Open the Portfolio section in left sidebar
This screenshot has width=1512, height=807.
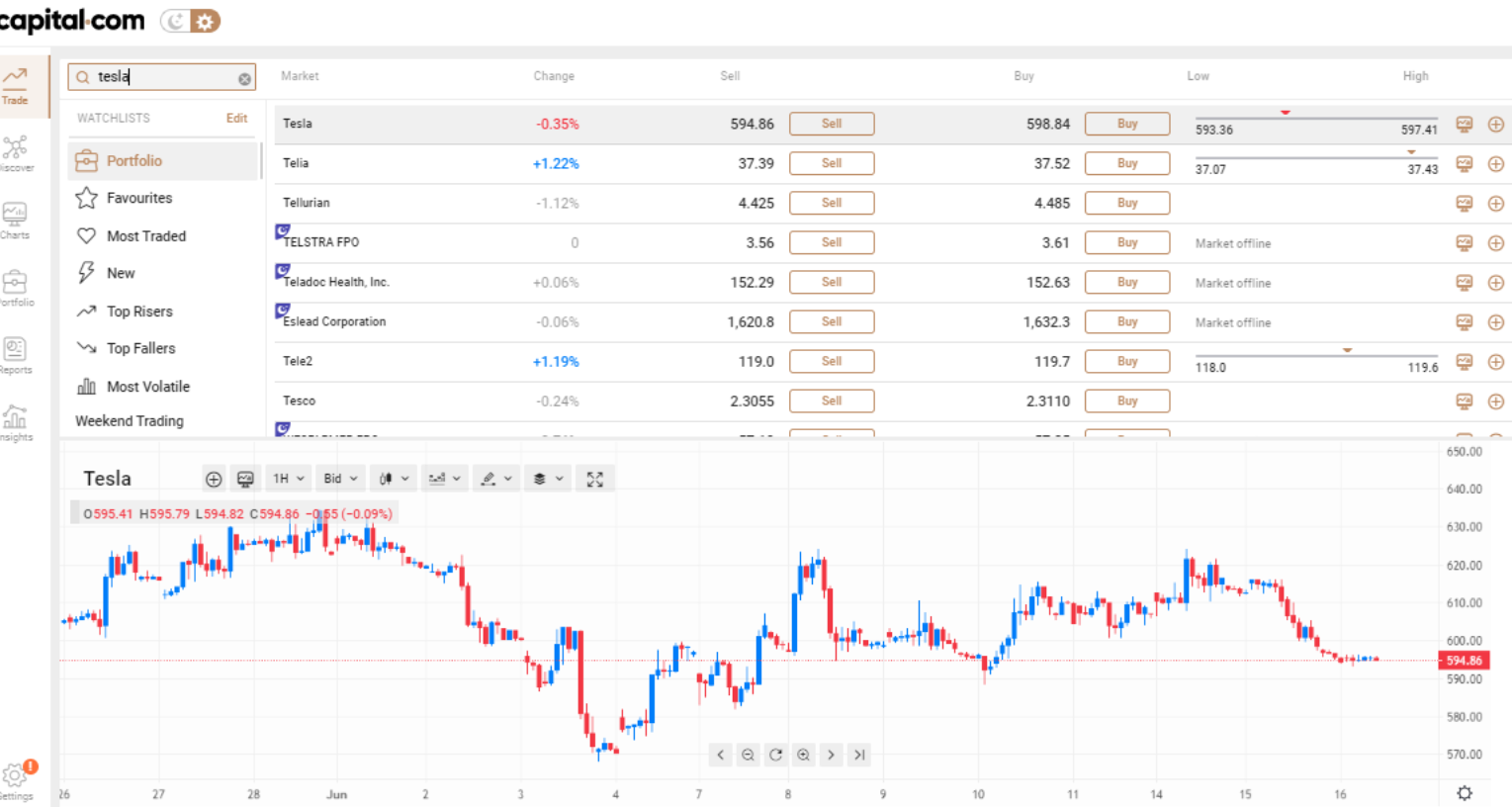coord(15,288)
